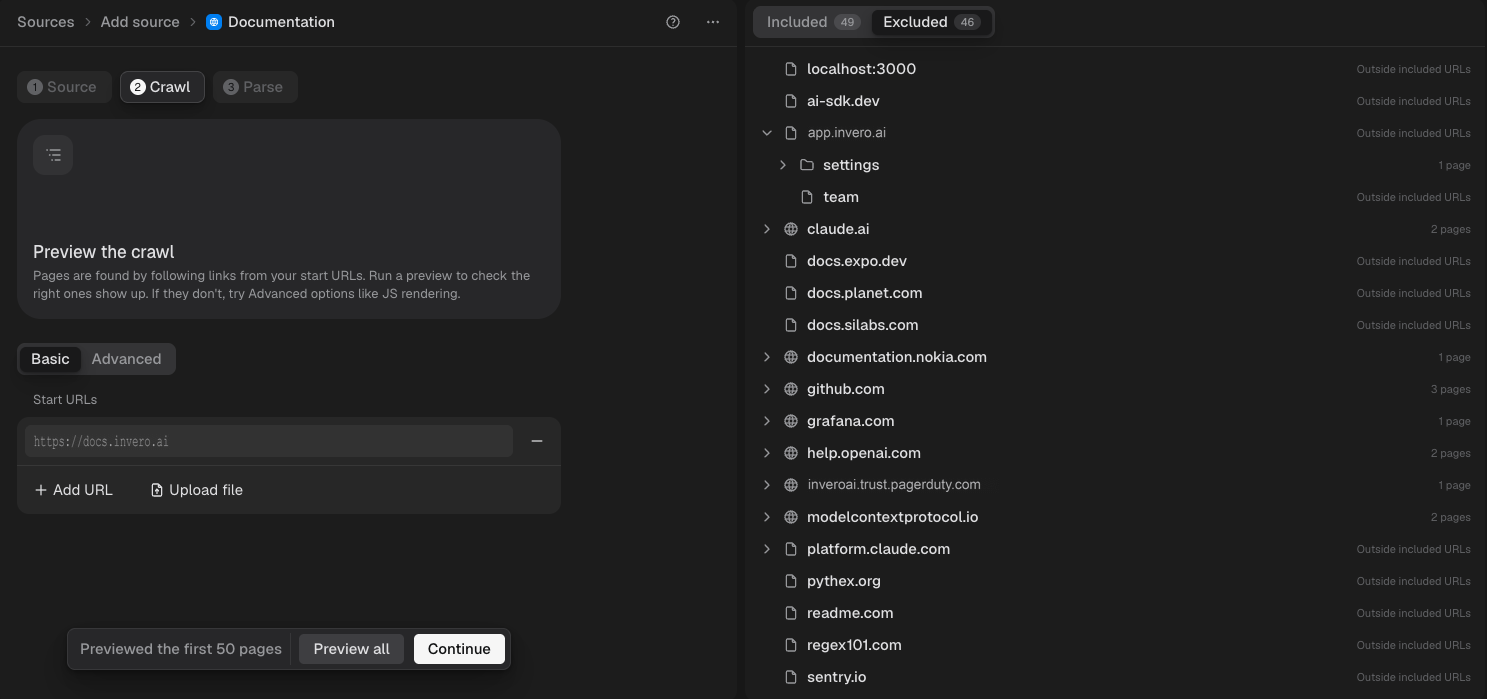Expand the help.openai.com entry
This screenshot has height=699, width=1487.
767,453
